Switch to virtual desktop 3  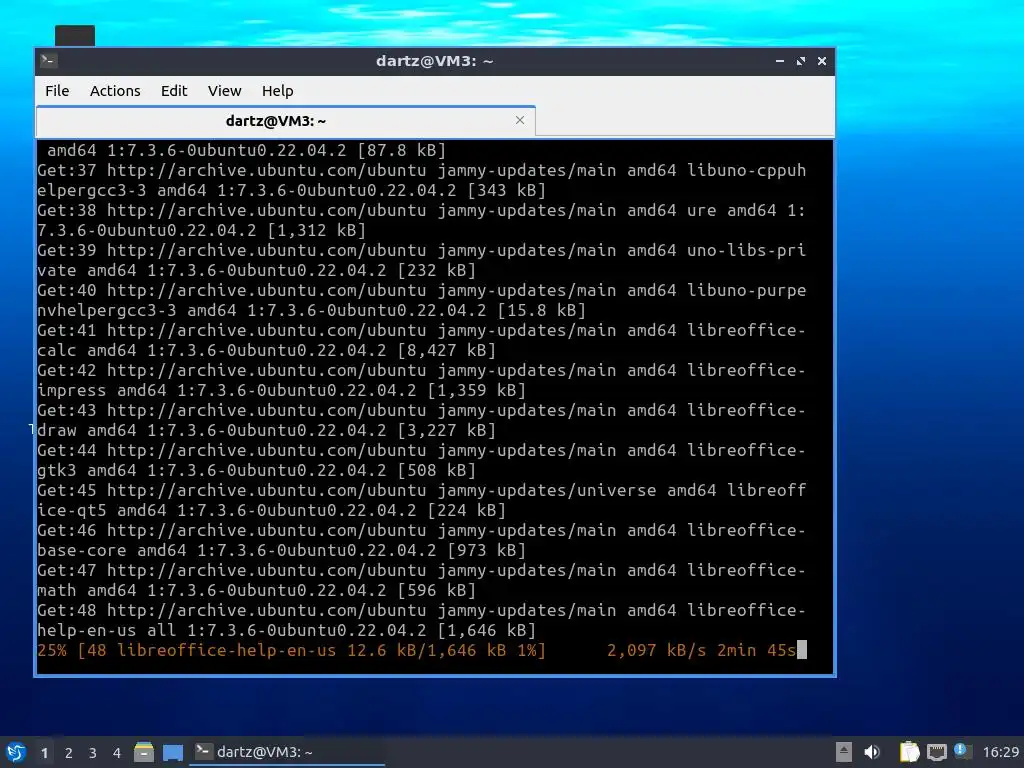pyautogui.click(x=93, y=753)
